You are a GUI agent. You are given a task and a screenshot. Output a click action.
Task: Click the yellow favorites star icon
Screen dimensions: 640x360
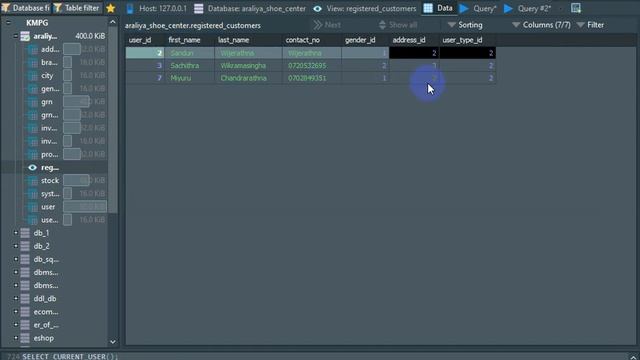111,8
